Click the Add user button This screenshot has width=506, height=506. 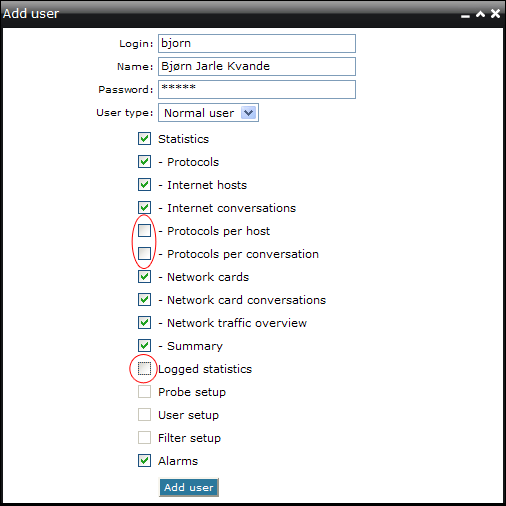(189, 487)
